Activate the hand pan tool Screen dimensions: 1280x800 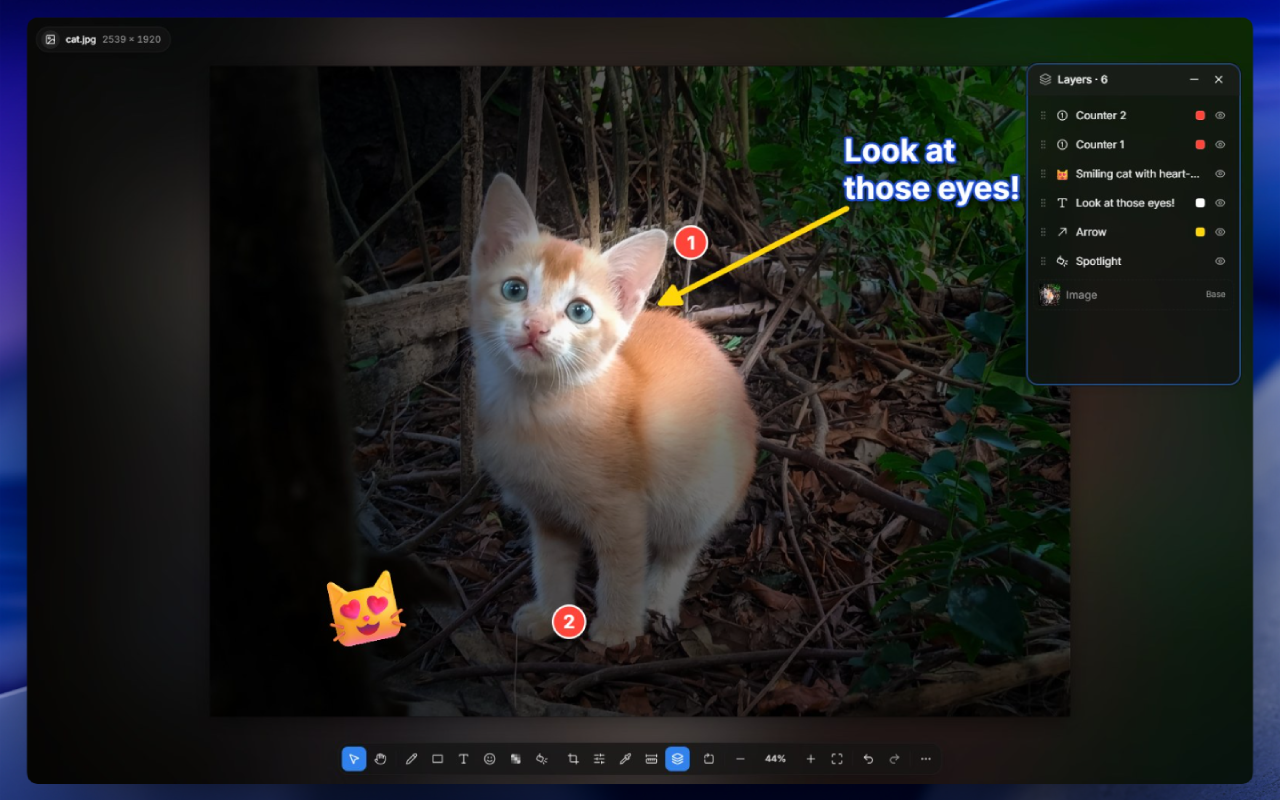(381, 759)
